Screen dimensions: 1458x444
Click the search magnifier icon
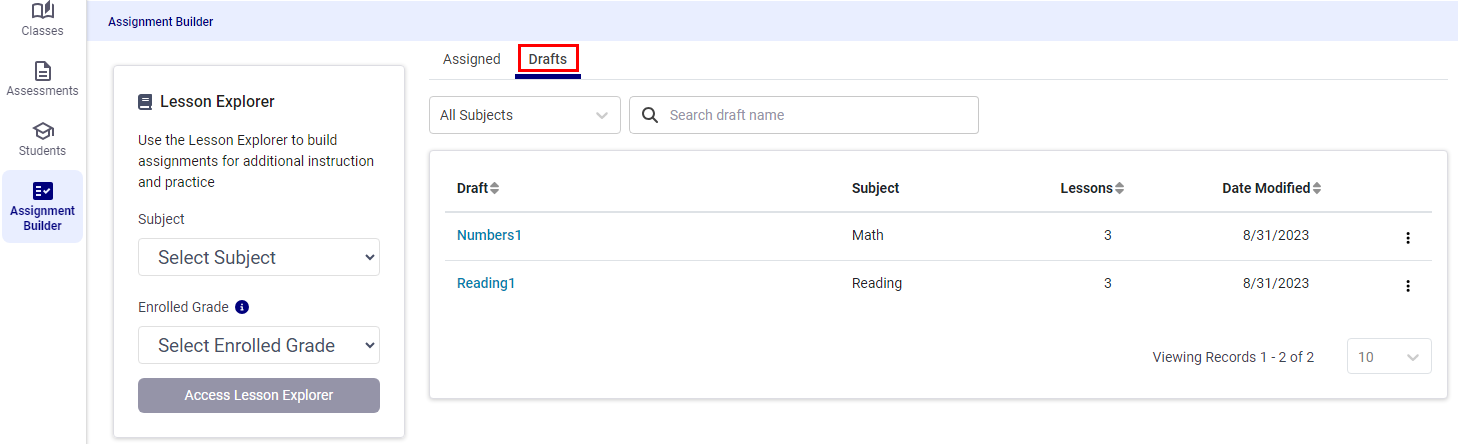pos(650,115)
